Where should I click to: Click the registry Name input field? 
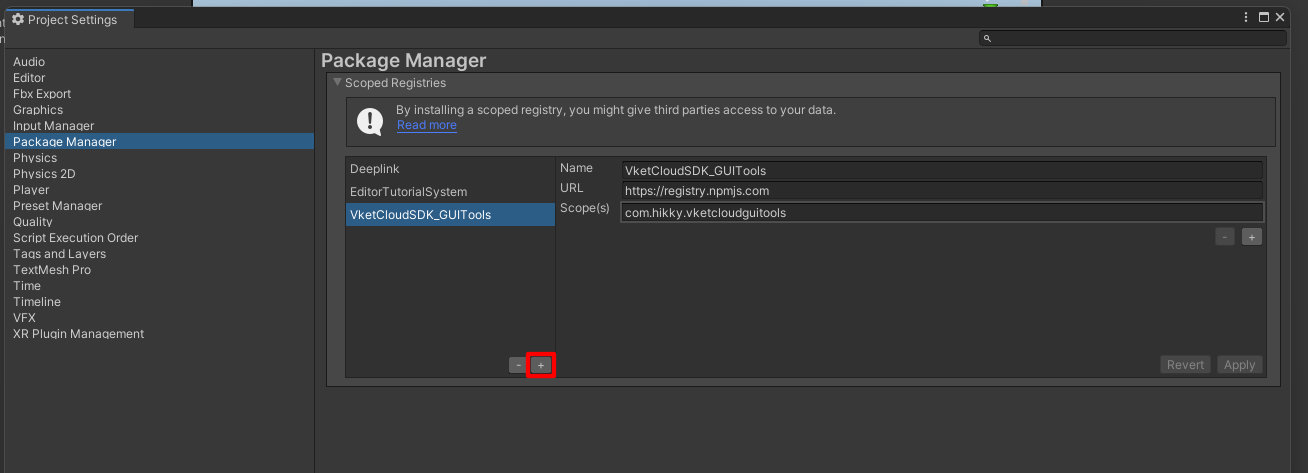click(x=941, y=170)
